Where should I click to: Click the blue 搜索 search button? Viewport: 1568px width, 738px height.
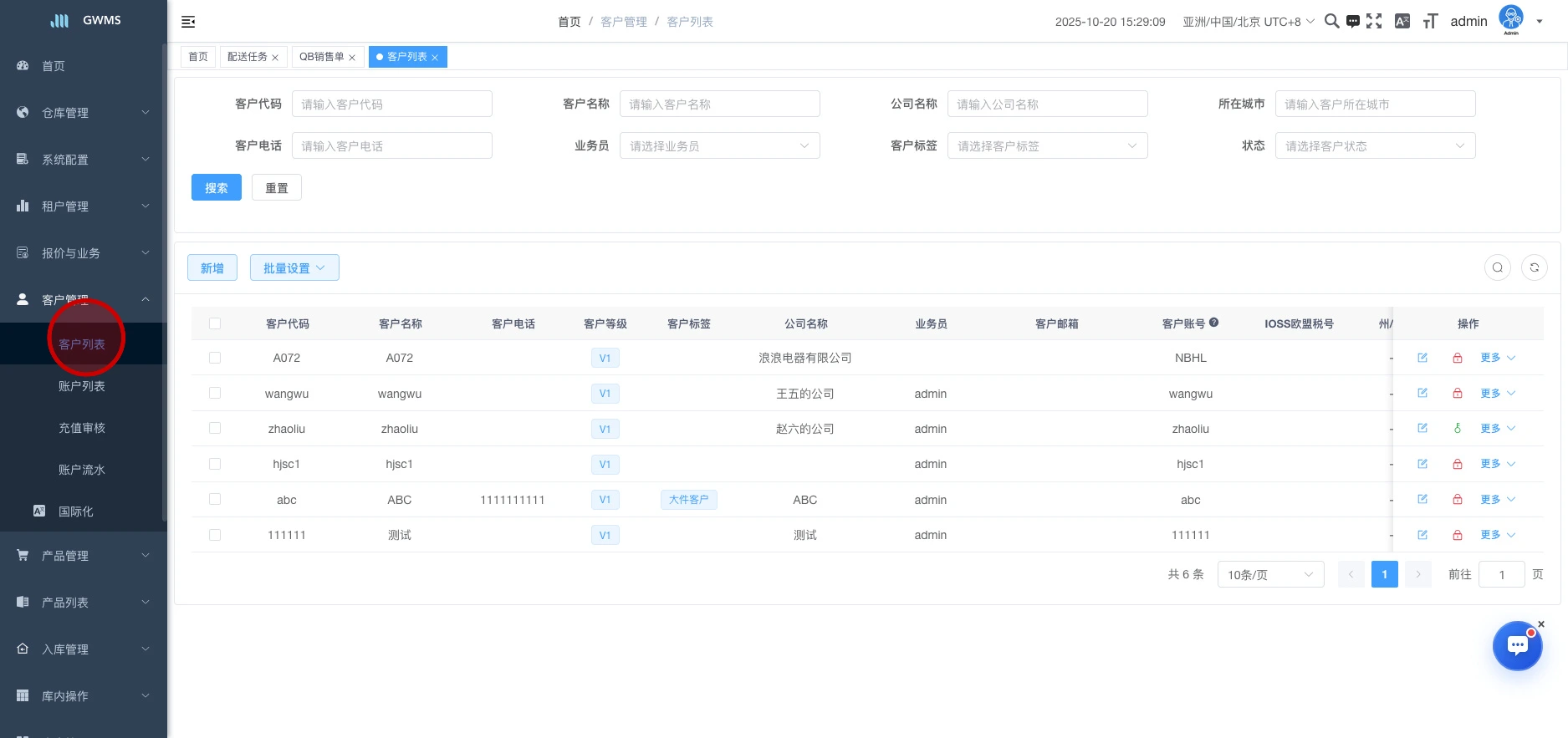(216, 188)
